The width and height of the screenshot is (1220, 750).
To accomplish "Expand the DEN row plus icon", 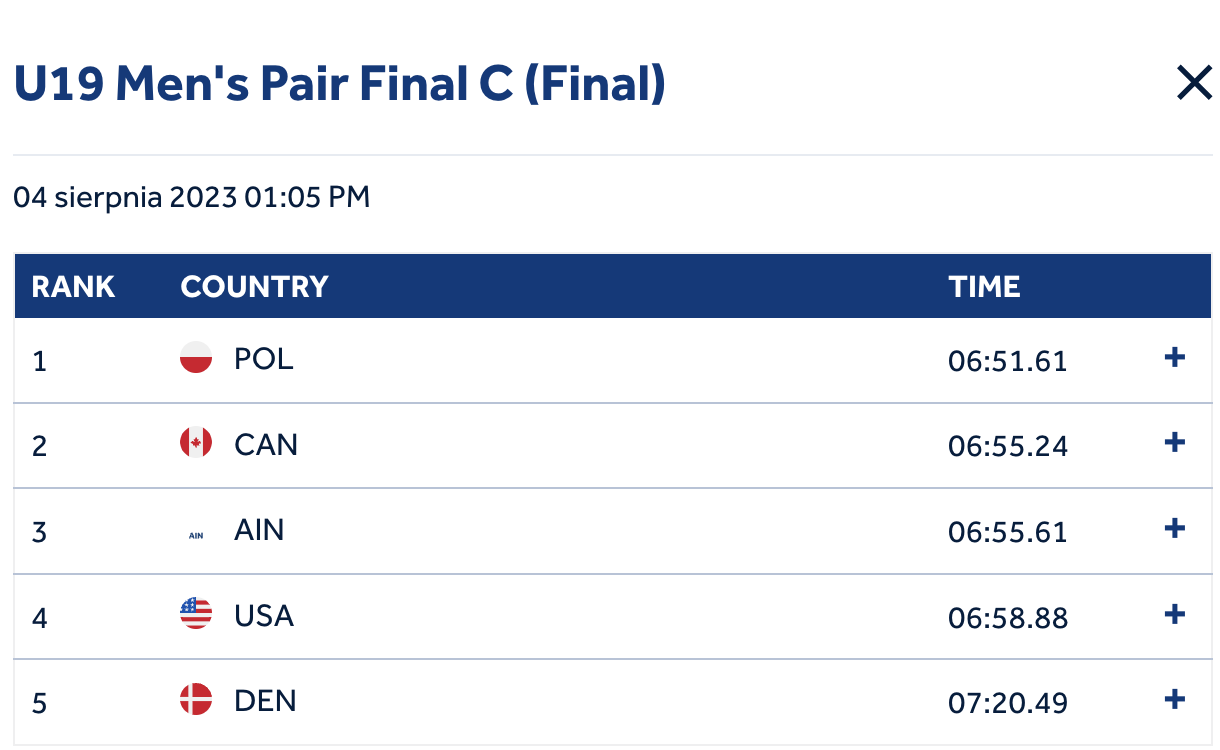I will [1175, 699].
